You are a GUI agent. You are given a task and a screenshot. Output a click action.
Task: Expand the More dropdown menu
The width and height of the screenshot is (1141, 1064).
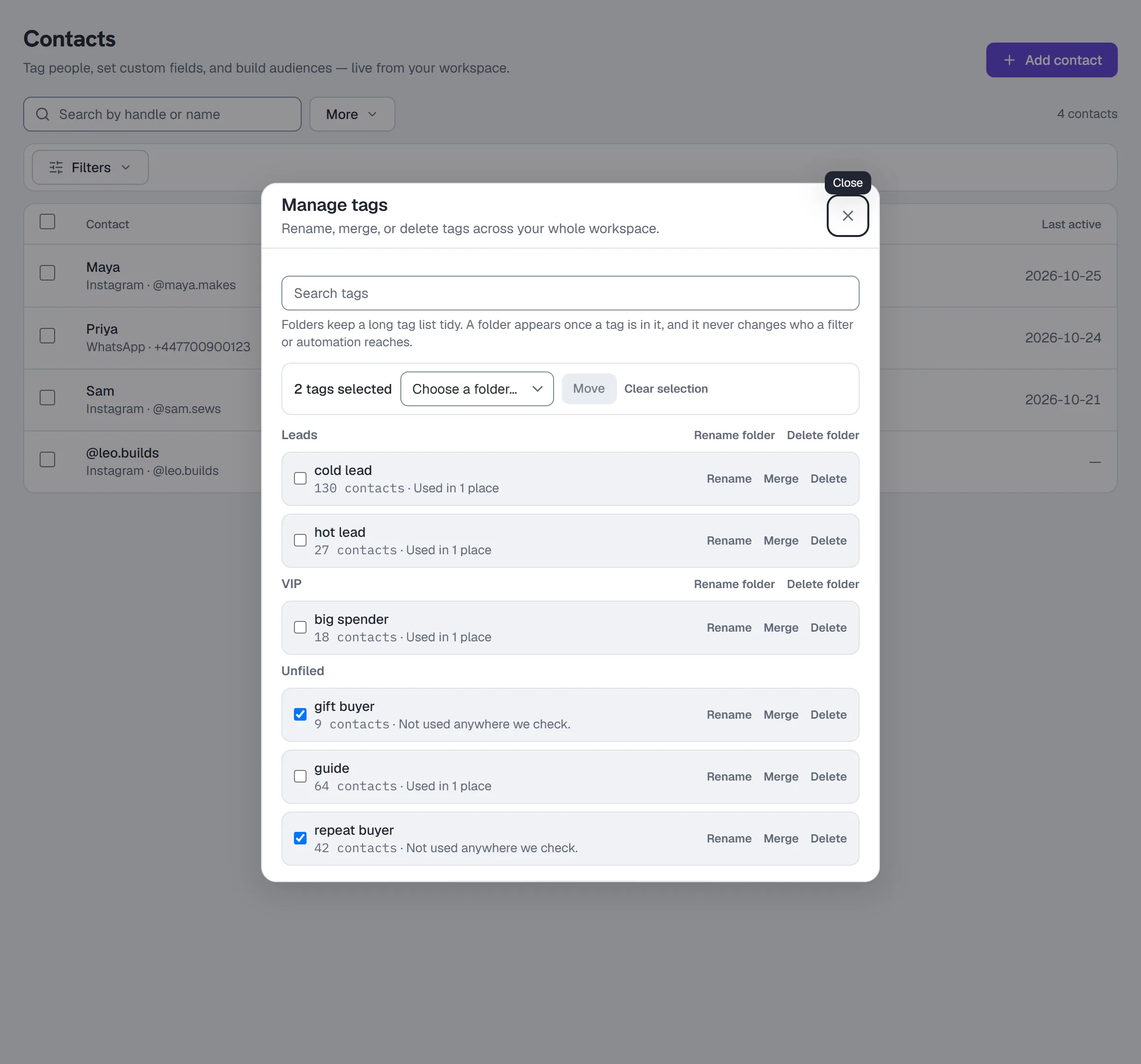click(352, 114)
